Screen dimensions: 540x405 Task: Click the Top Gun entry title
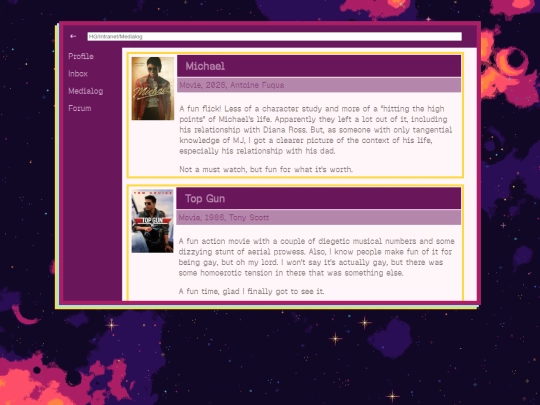coord(205,198)
